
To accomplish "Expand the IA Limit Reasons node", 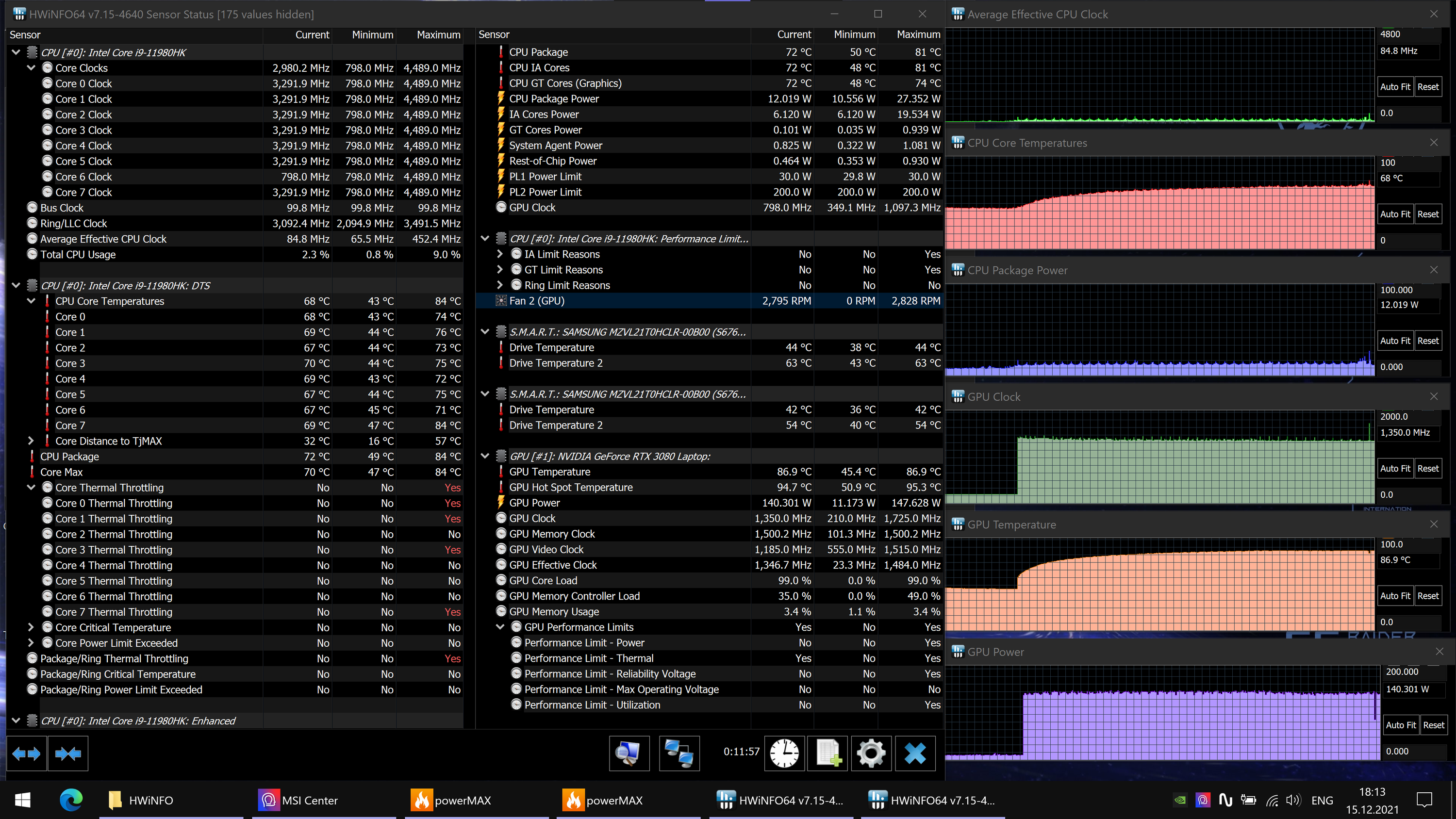I will point(500,254).
